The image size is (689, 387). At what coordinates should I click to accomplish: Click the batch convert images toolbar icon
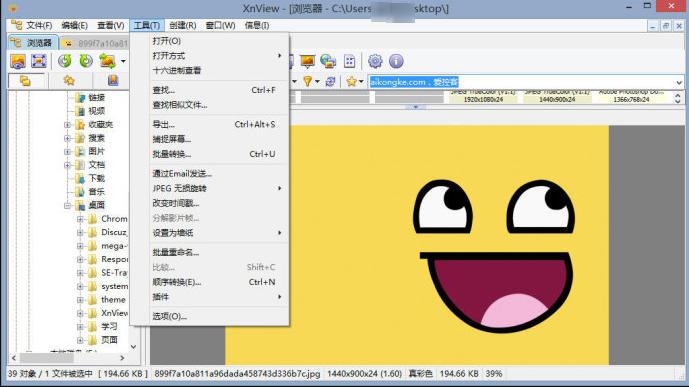[x=107, y=61]
